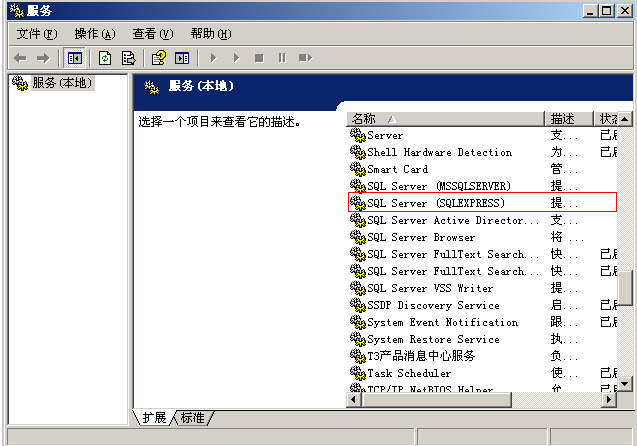Select SQL Server (SQLEXPRESS) service

click(483, 203)
